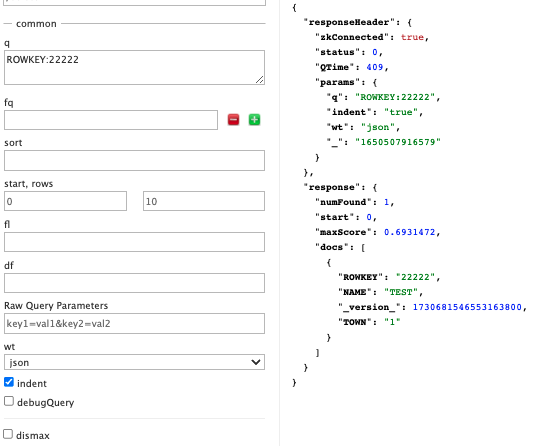Enable the dismax checkbox
This screenshot has height=446, width=554.
pos(8,434)
